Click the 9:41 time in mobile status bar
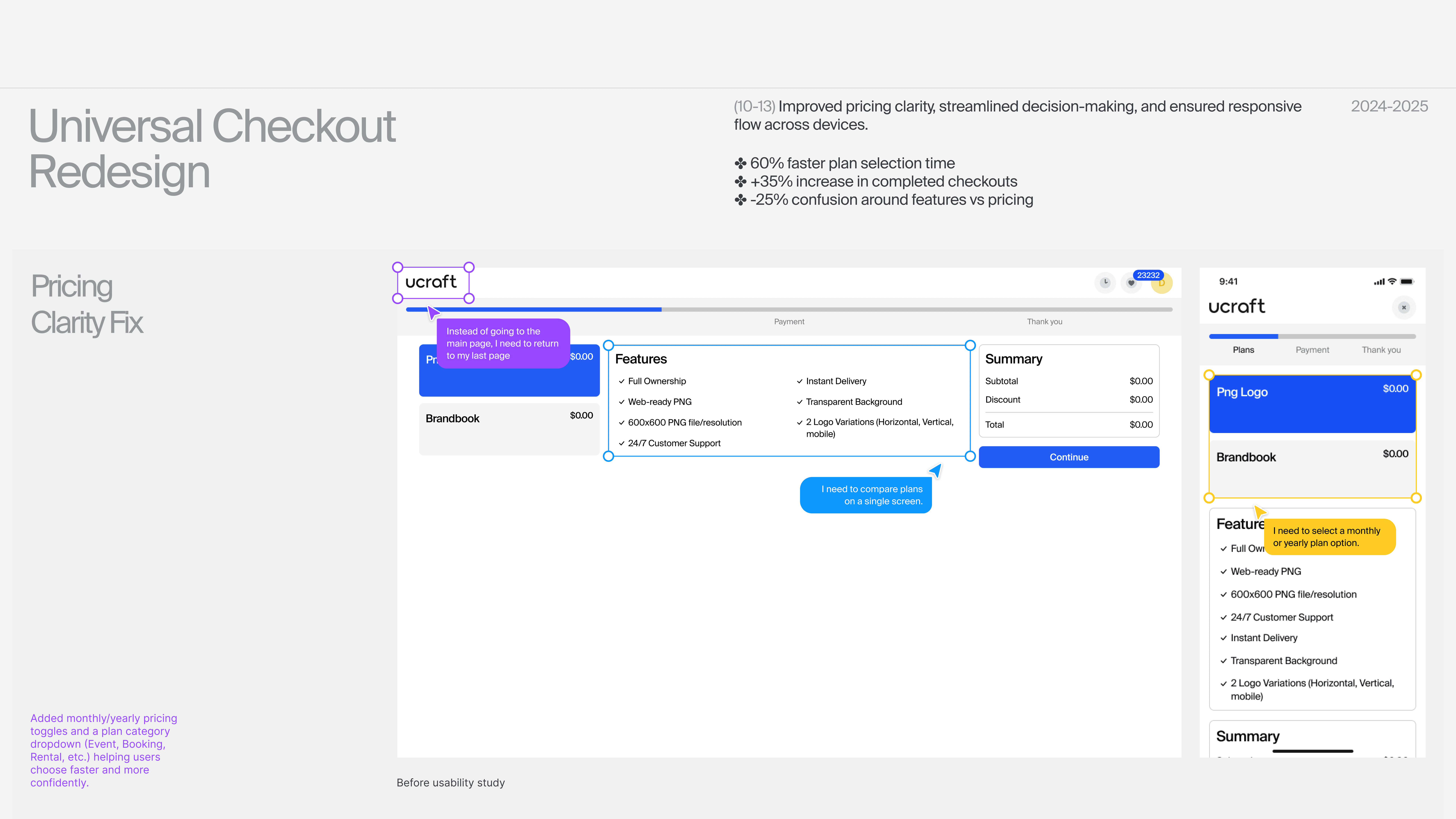 click(x=1228, y=282)
